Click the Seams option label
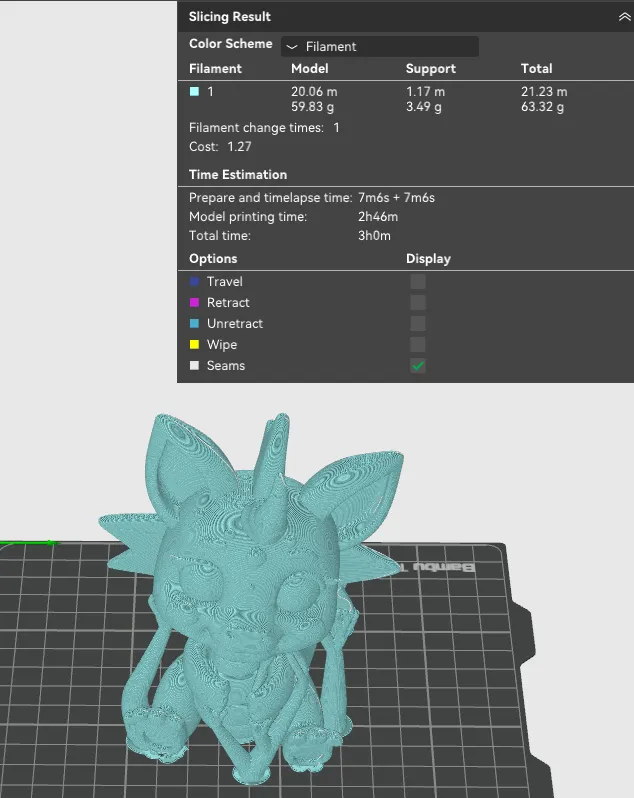 pos(226,365)
